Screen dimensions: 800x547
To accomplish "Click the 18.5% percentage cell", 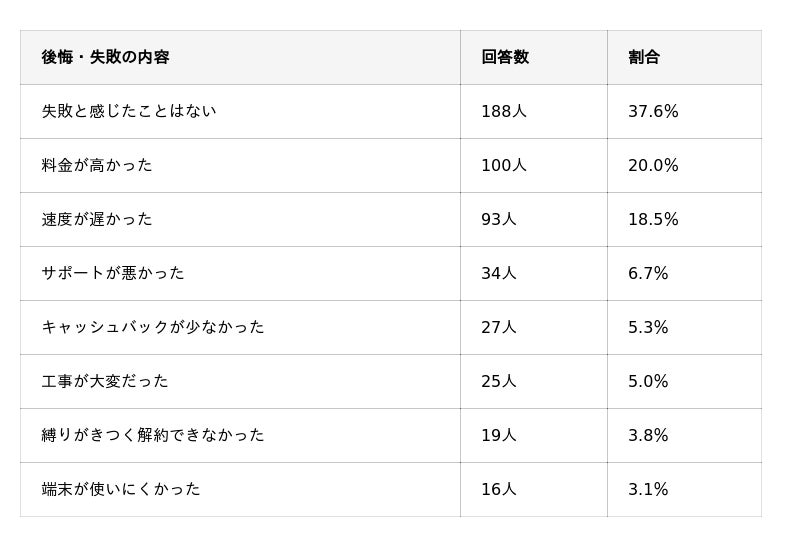I will (653, 220).
